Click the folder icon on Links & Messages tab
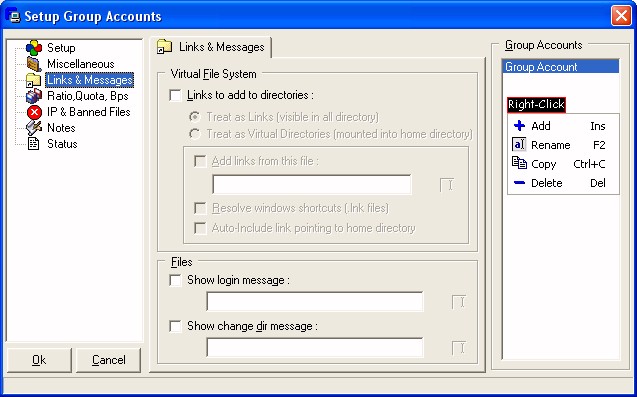 pos(165,47)
